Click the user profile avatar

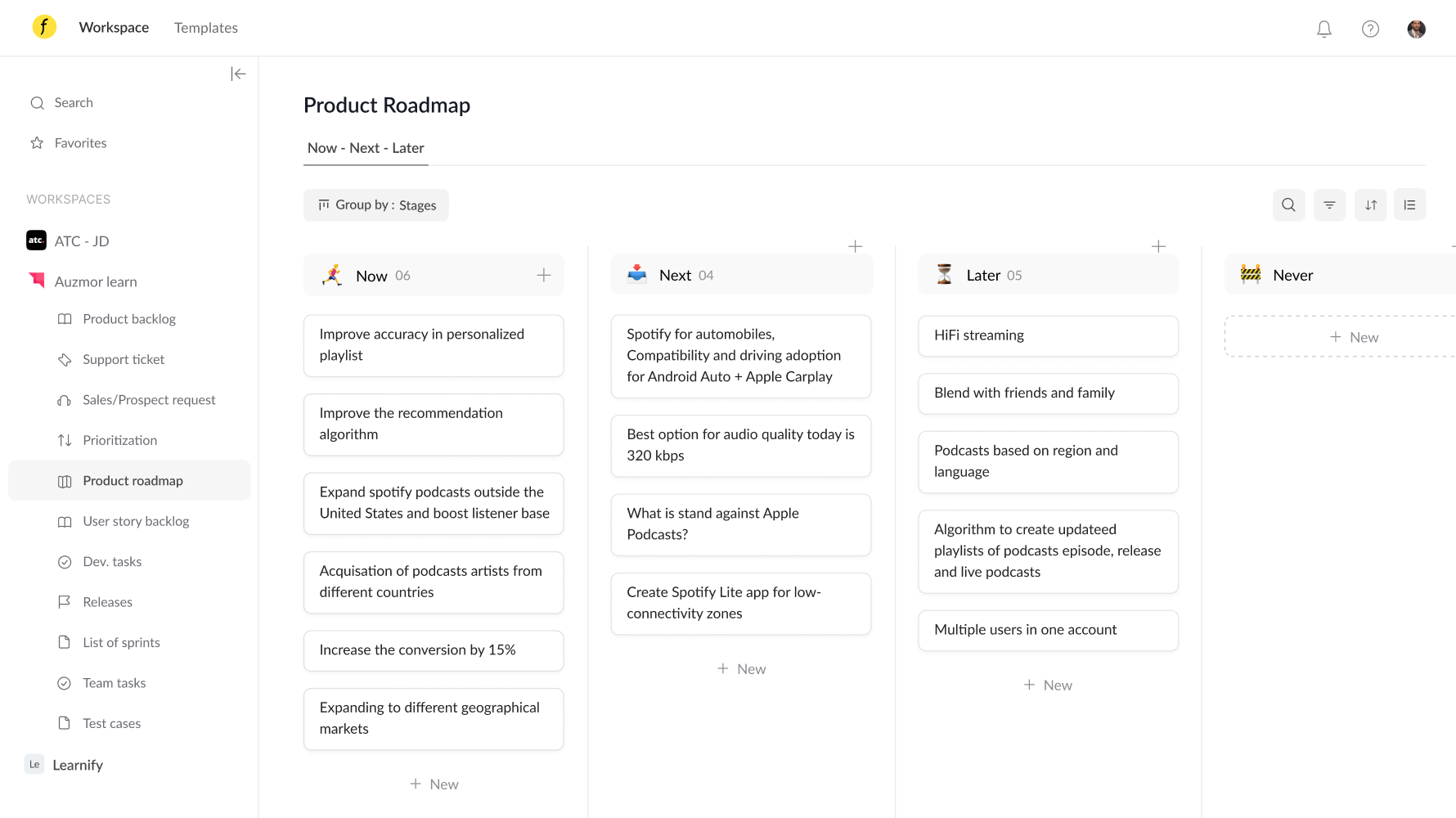(x=1416, y=29)
